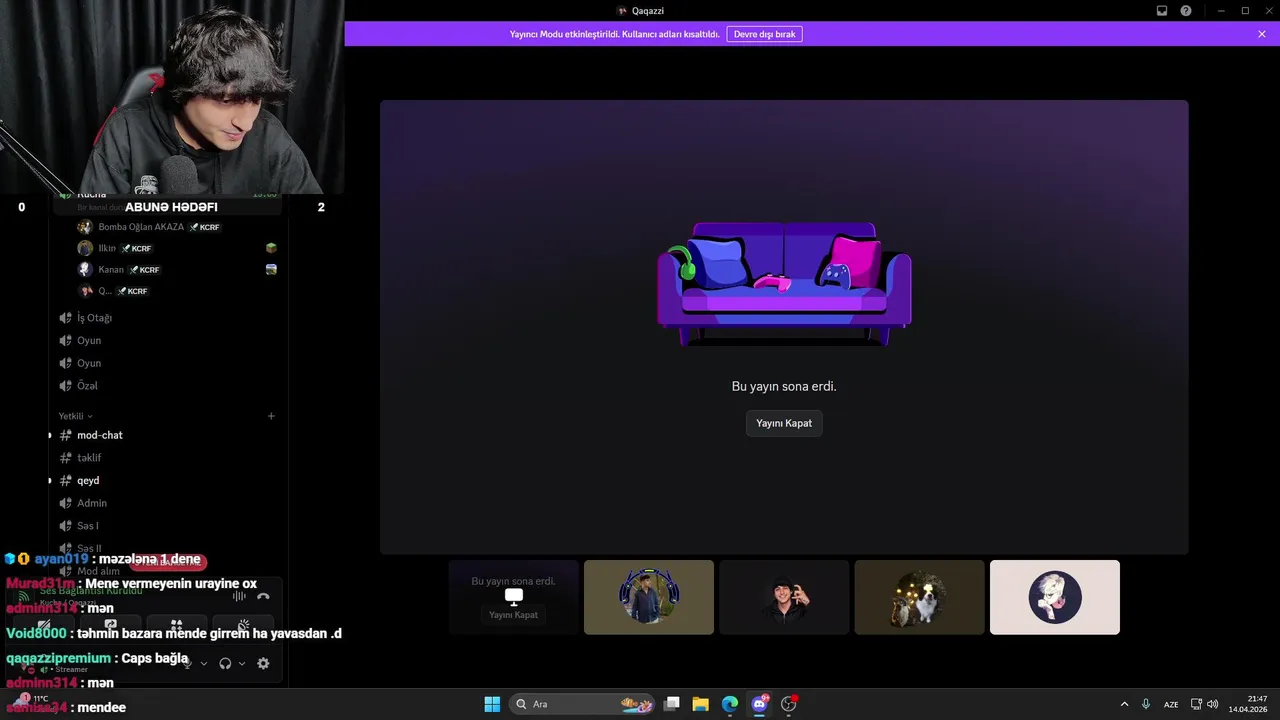Dismiss the Streamer Mode banner with X
The height and width of the screenshot is (720, 1280).
(1262, 34)
